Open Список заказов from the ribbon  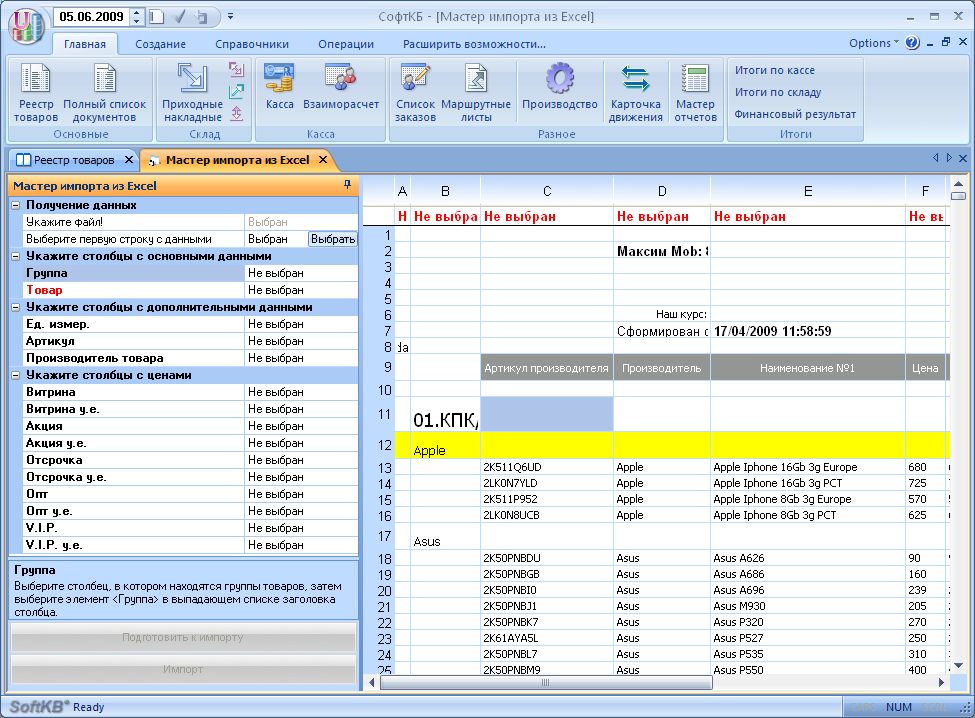[415, 93]
